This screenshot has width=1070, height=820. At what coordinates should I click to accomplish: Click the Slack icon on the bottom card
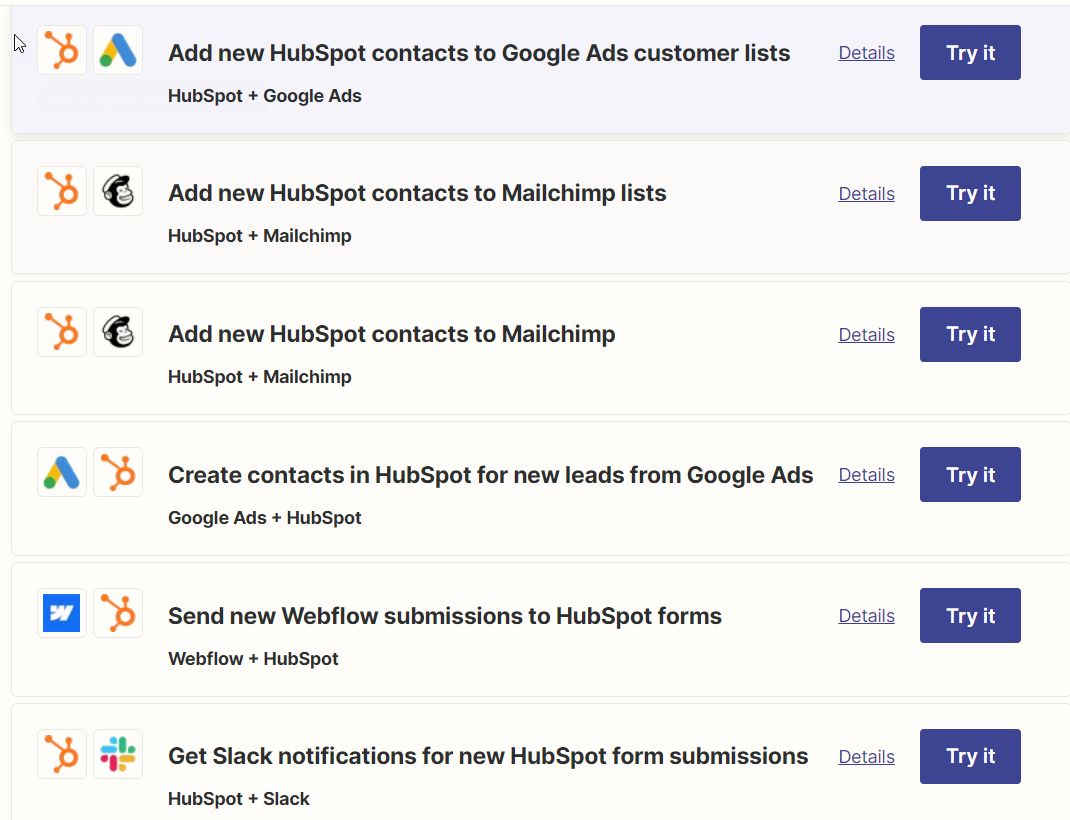[118, 753]
